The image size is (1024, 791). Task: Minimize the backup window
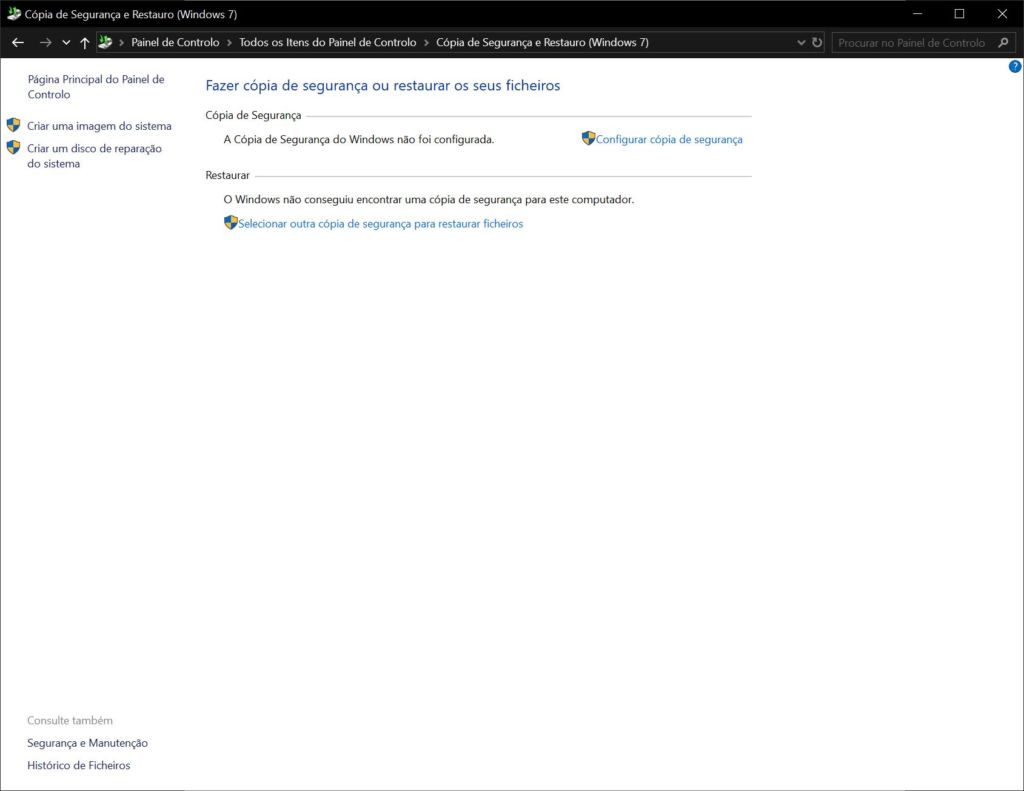(917, 14)
